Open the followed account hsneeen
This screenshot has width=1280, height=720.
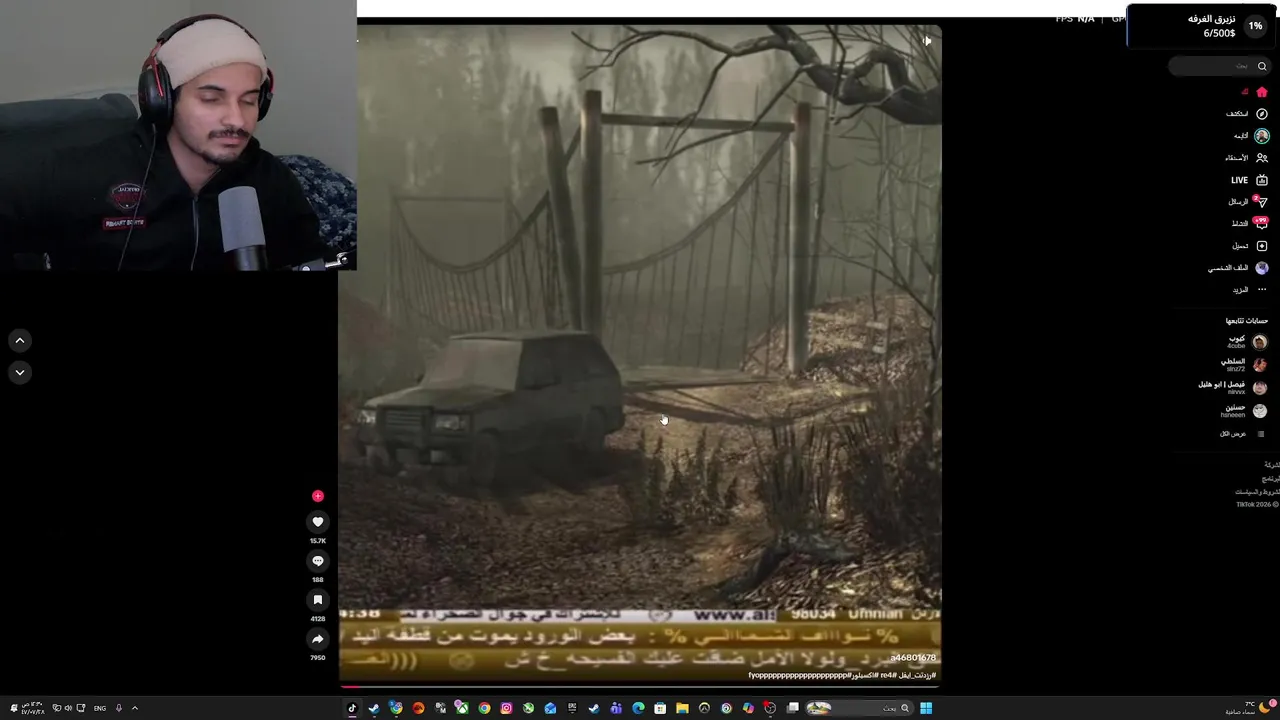click(x=1243, y=410)
